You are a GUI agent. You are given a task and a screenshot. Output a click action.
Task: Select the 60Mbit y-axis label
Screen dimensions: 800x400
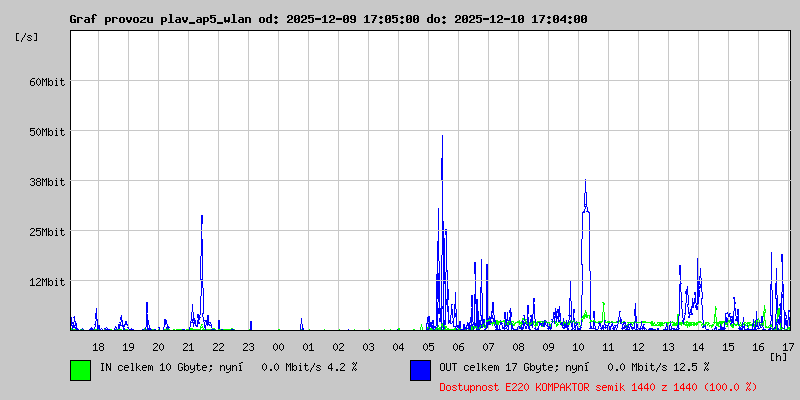pyautogui.click(x=46, y=82)
